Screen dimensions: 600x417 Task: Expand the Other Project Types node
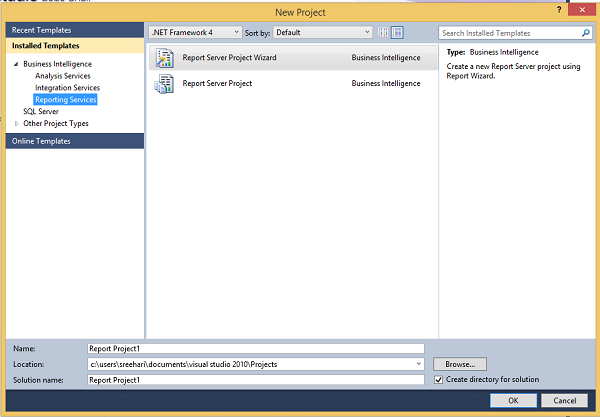pyautogui.click(x=16, y=124)
